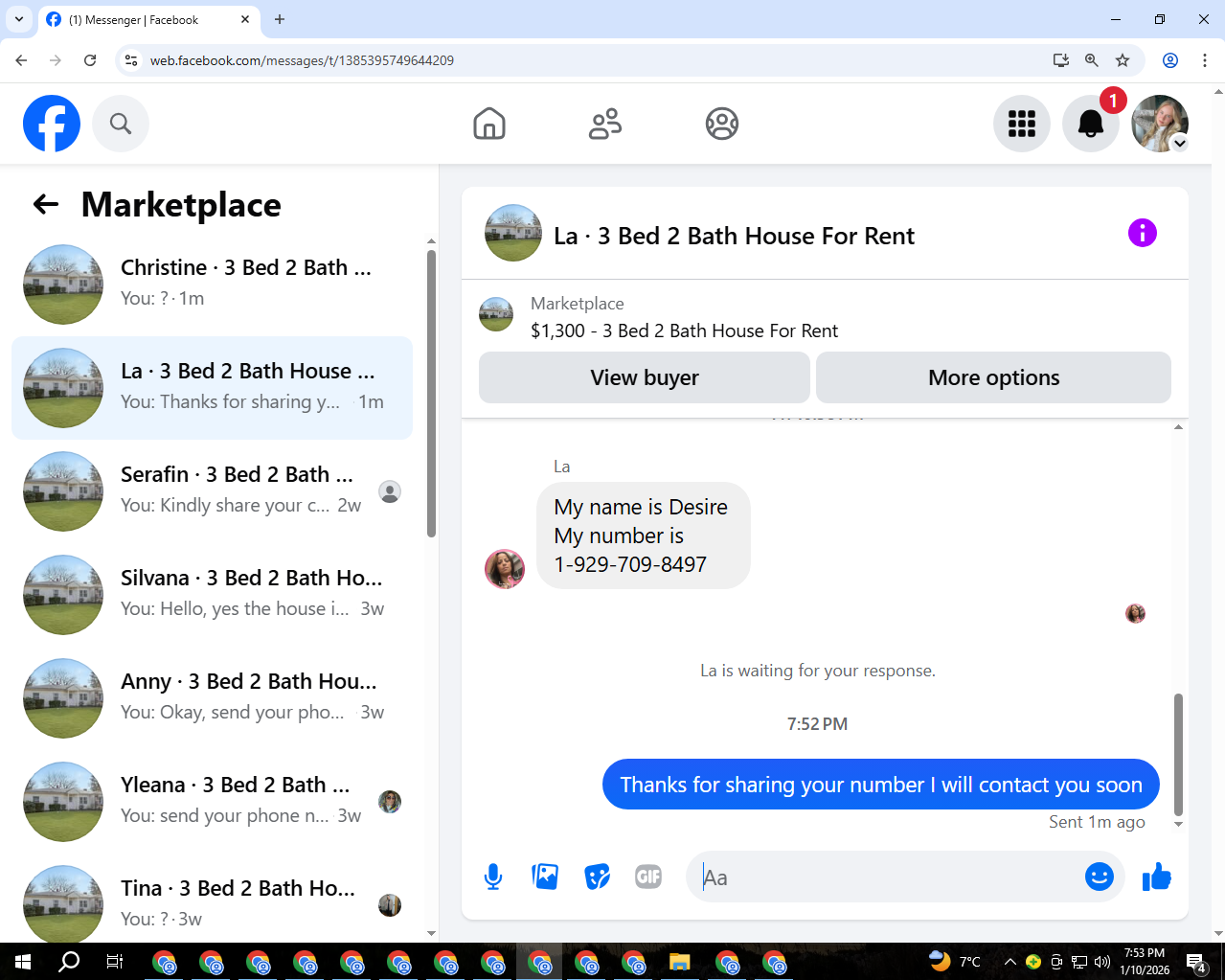Open the account profile picture menu
This screenshot has width=1225, height=980.
coord(1160,124)
